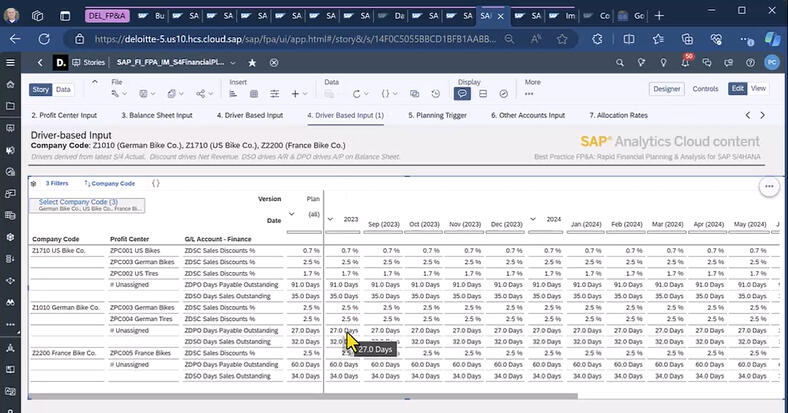Open search in SAC header
This screenshot has height=413, width=788.
(620, 63)
